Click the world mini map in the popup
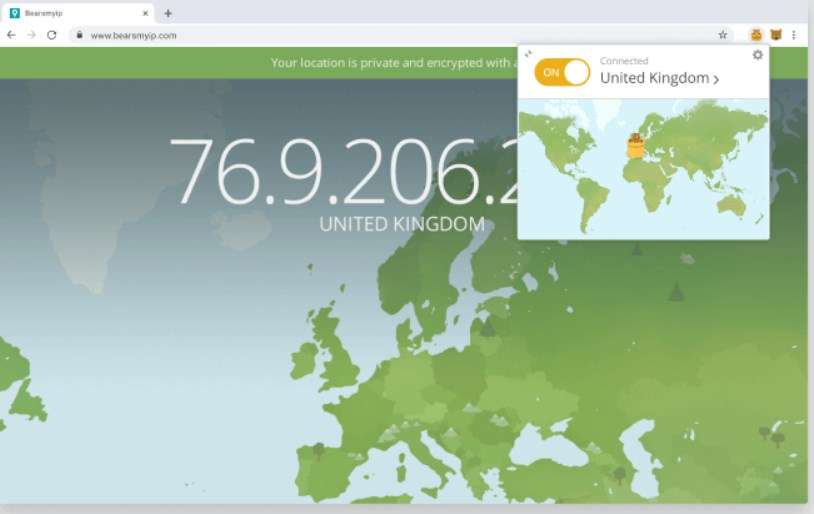 coord(643,169)
